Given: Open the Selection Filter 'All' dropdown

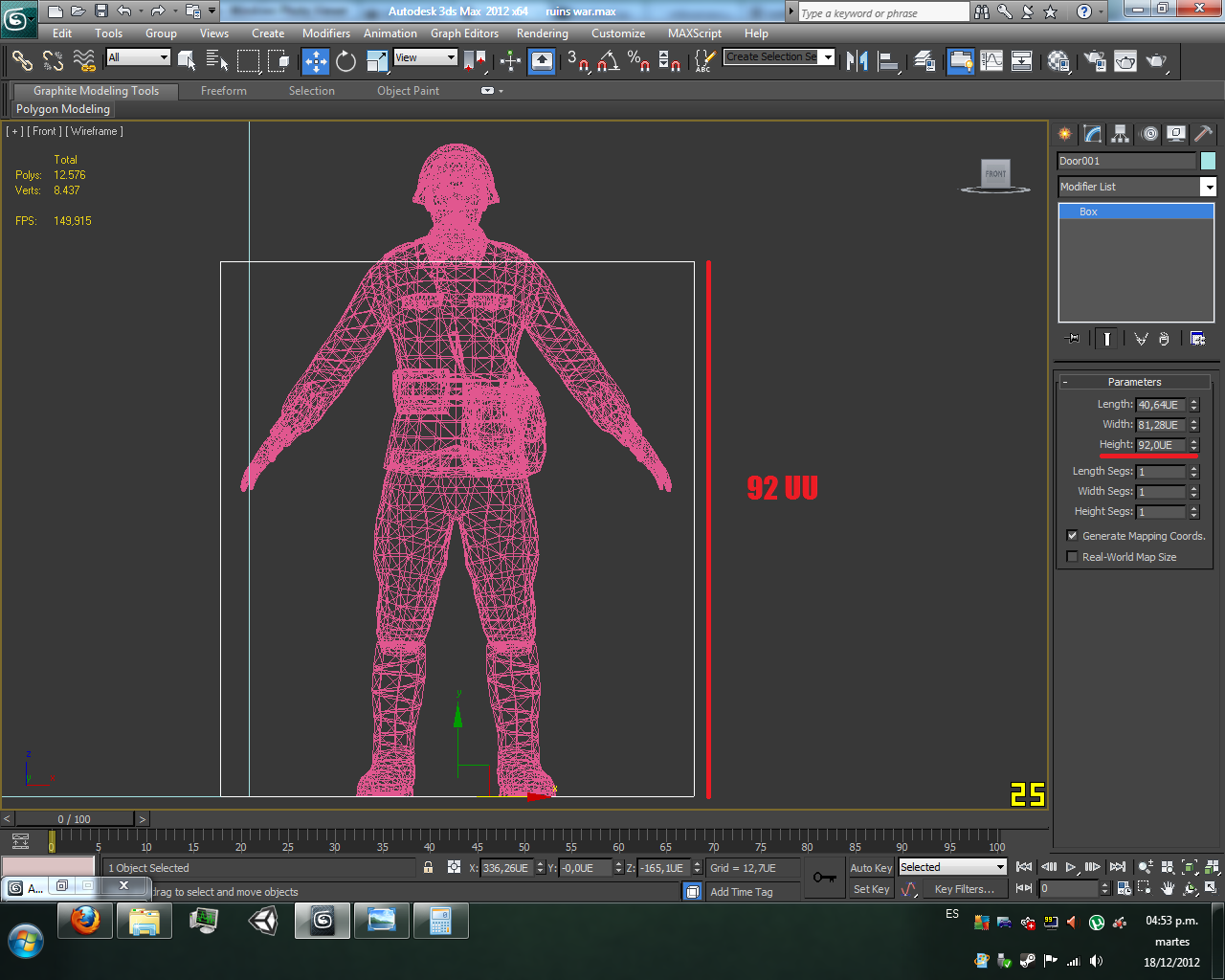Looking at the screenshot, I should [138, 57].
